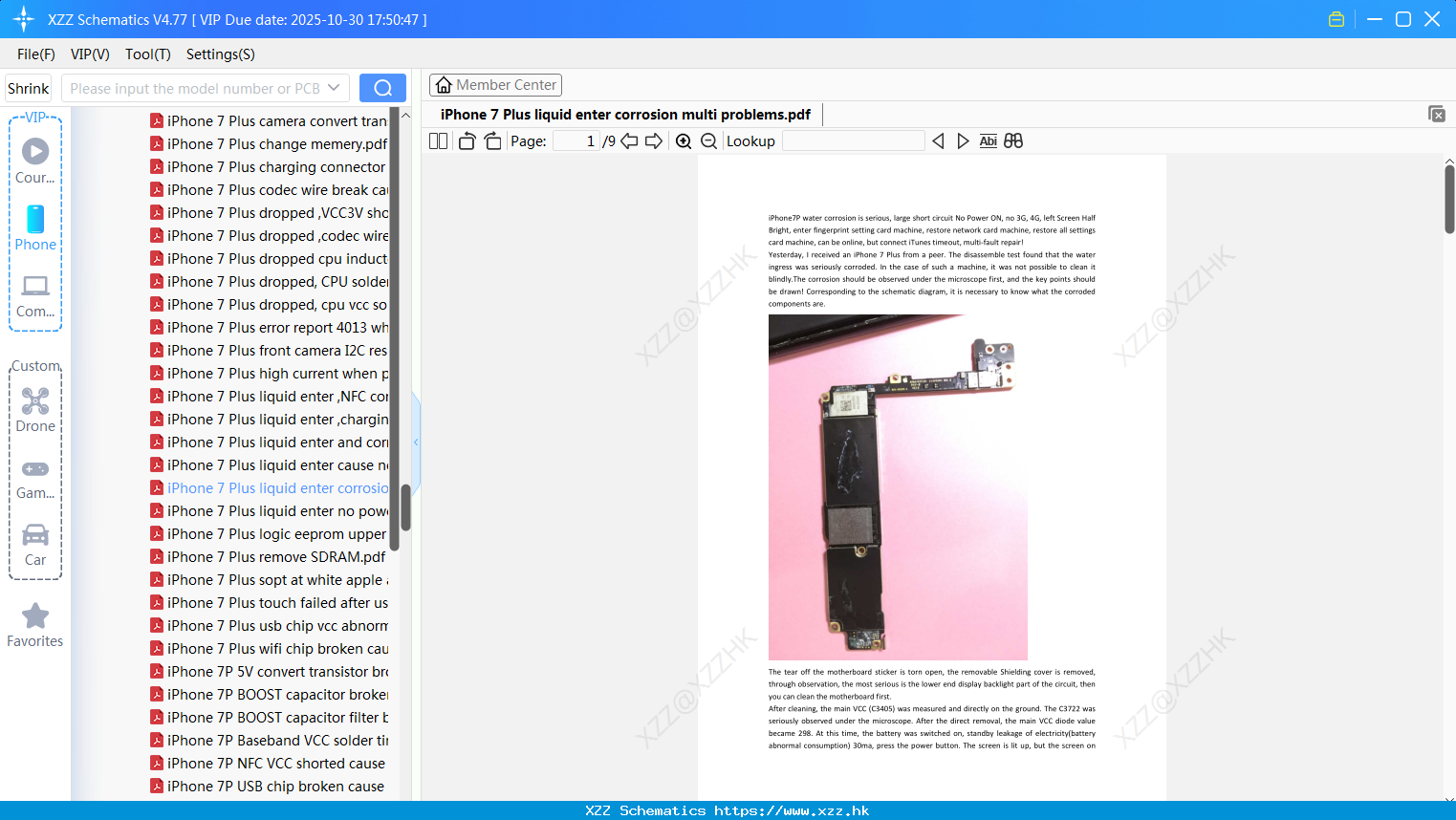Screen dimensions: 1456x820
Task: Zoom out of the PDF
Action: 709,140
